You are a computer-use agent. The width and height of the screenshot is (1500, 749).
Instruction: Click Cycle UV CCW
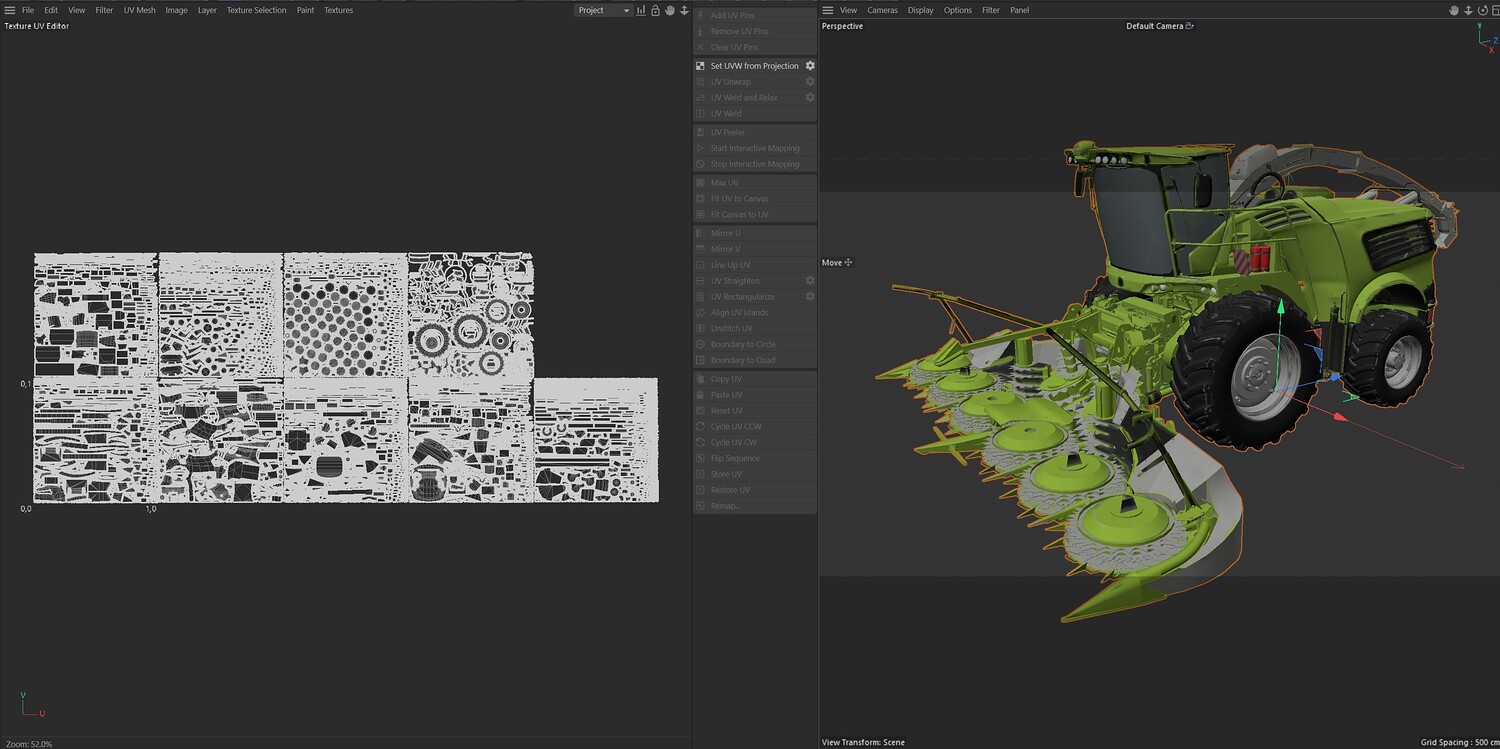(x=755, y=427)
